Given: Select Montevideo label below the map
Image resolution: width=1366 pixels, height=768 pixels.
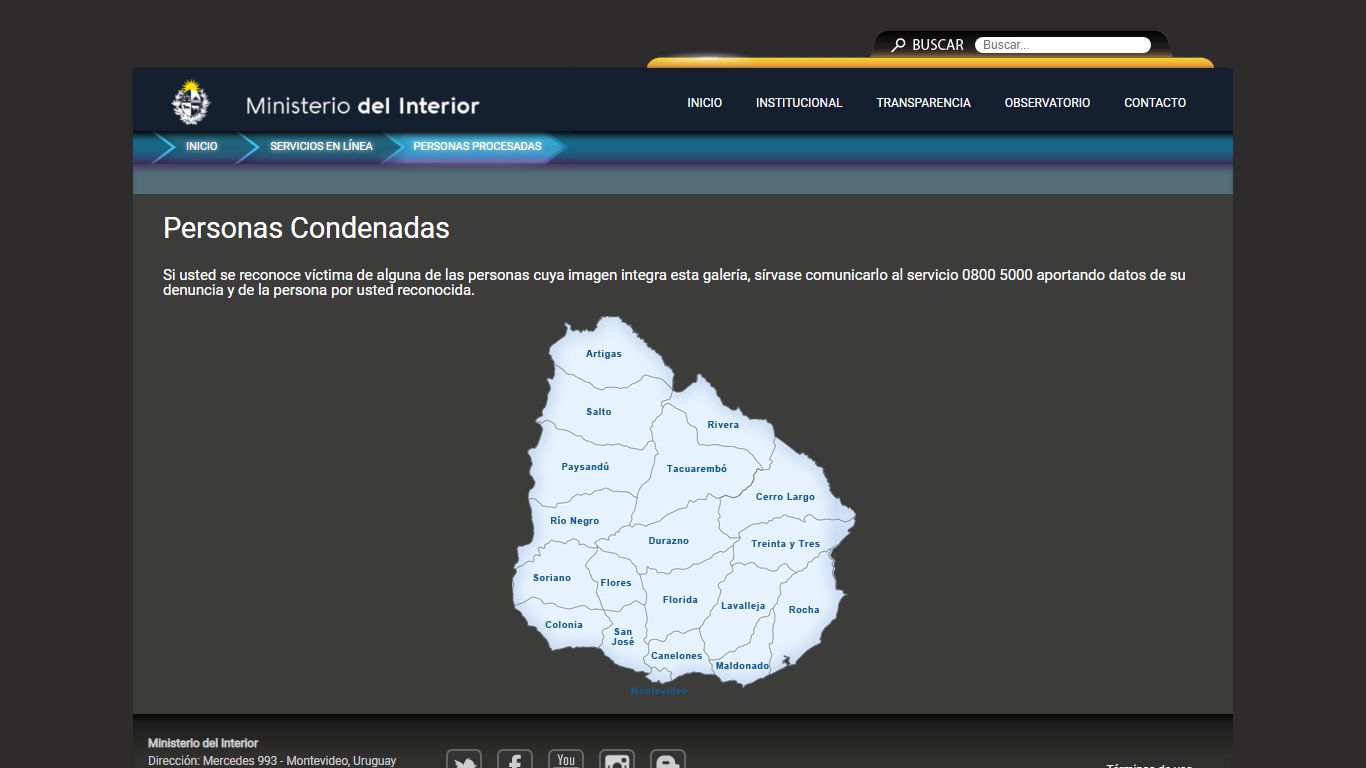Looking at the screenshot, I should tap(659, 691).
